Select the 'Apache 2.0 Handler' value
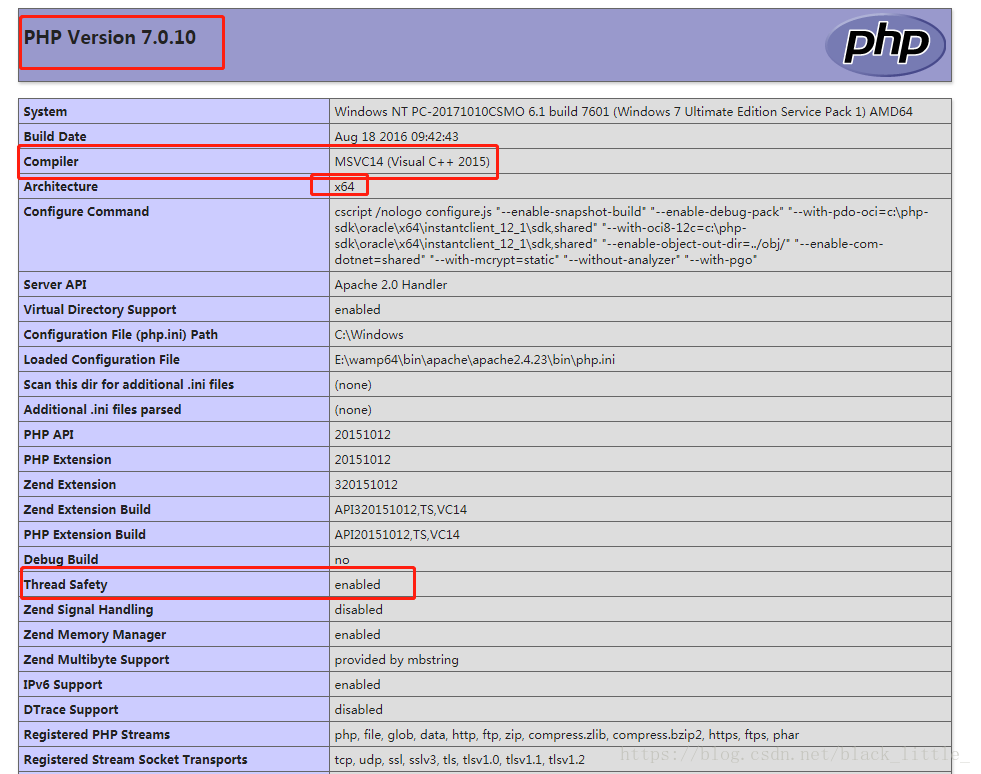981x774 pixels. pos(390,285)
